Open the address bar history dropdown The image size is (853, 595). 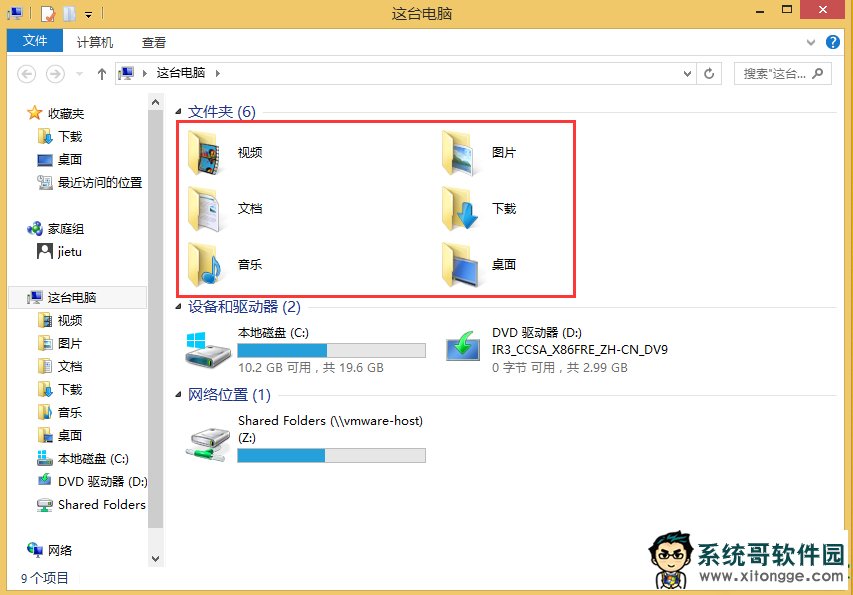(x=687, y=73)
